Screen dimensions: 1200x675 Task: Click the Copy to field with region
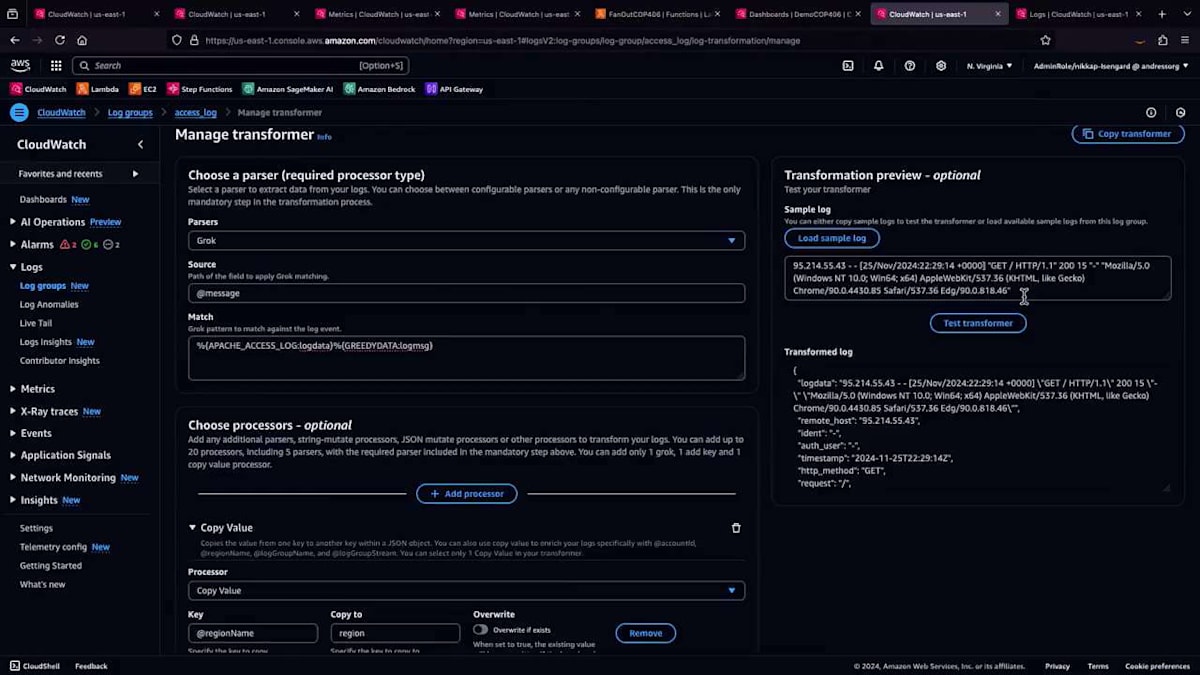click(395, 633)
